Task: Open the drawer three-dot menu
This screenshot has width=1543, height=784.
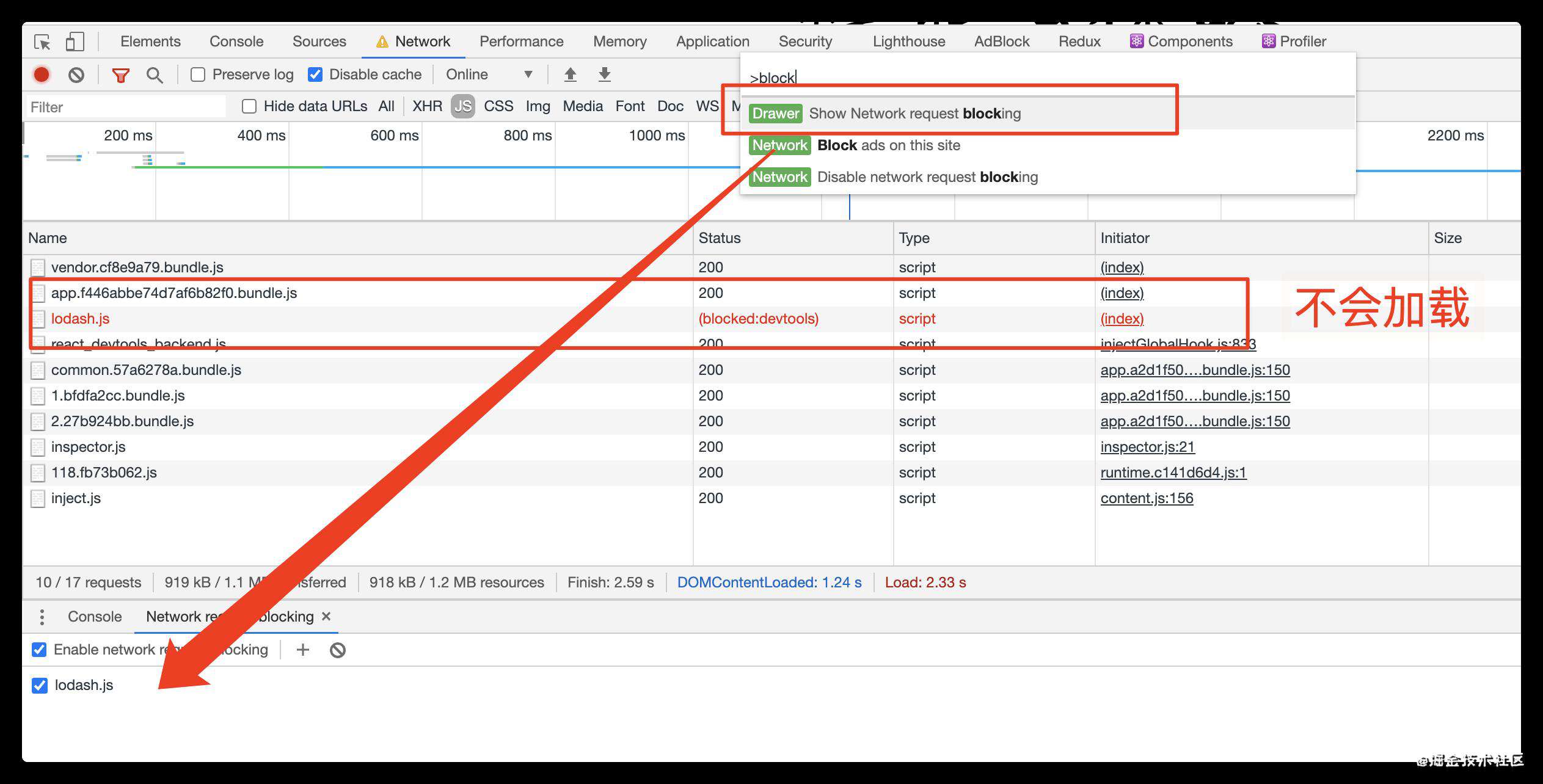Action: tap(42, 617)
